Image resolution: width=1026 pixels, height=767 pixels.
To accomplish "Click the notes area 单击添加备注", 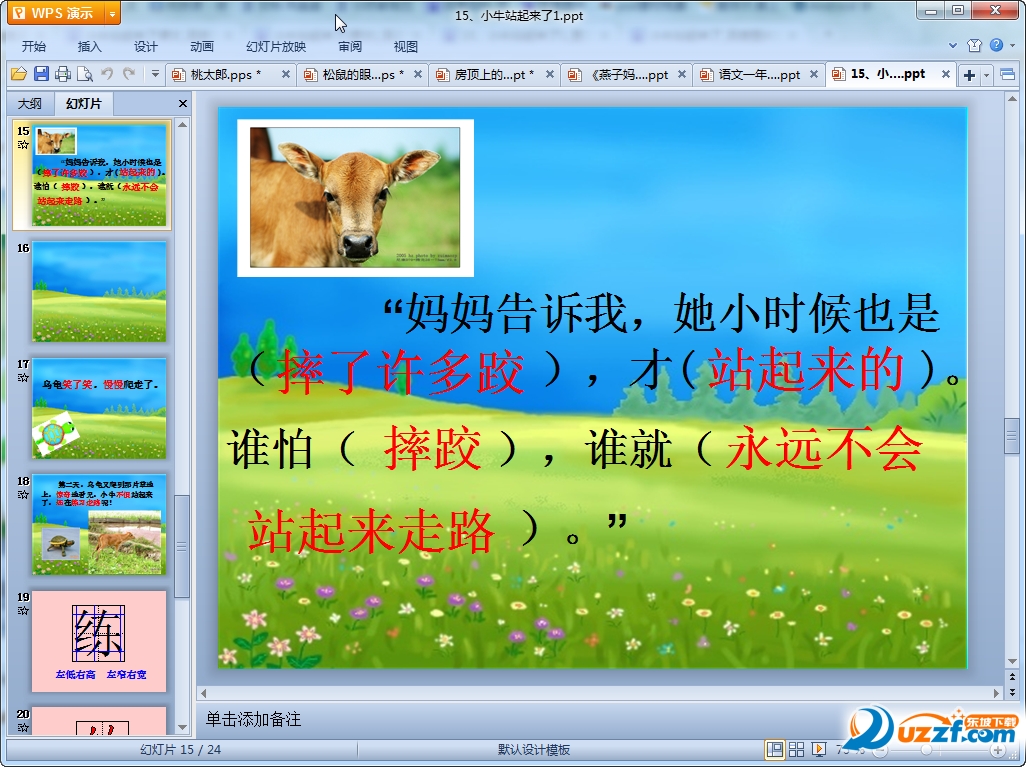I will click(253, 720).
